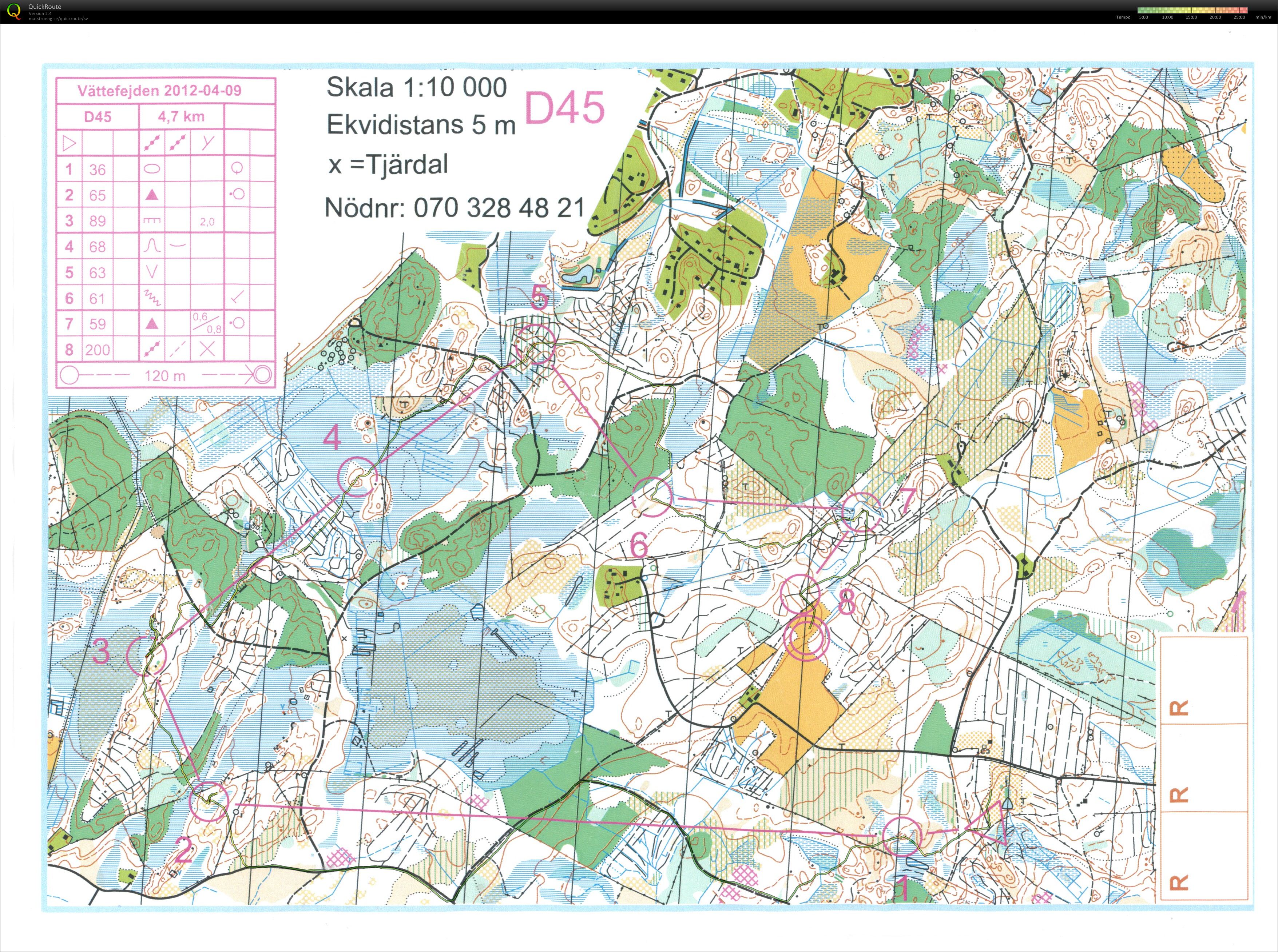Click the 120 m finish distance label
Image resolution: width=1278 pixels, height=952 pixels.
165,376
